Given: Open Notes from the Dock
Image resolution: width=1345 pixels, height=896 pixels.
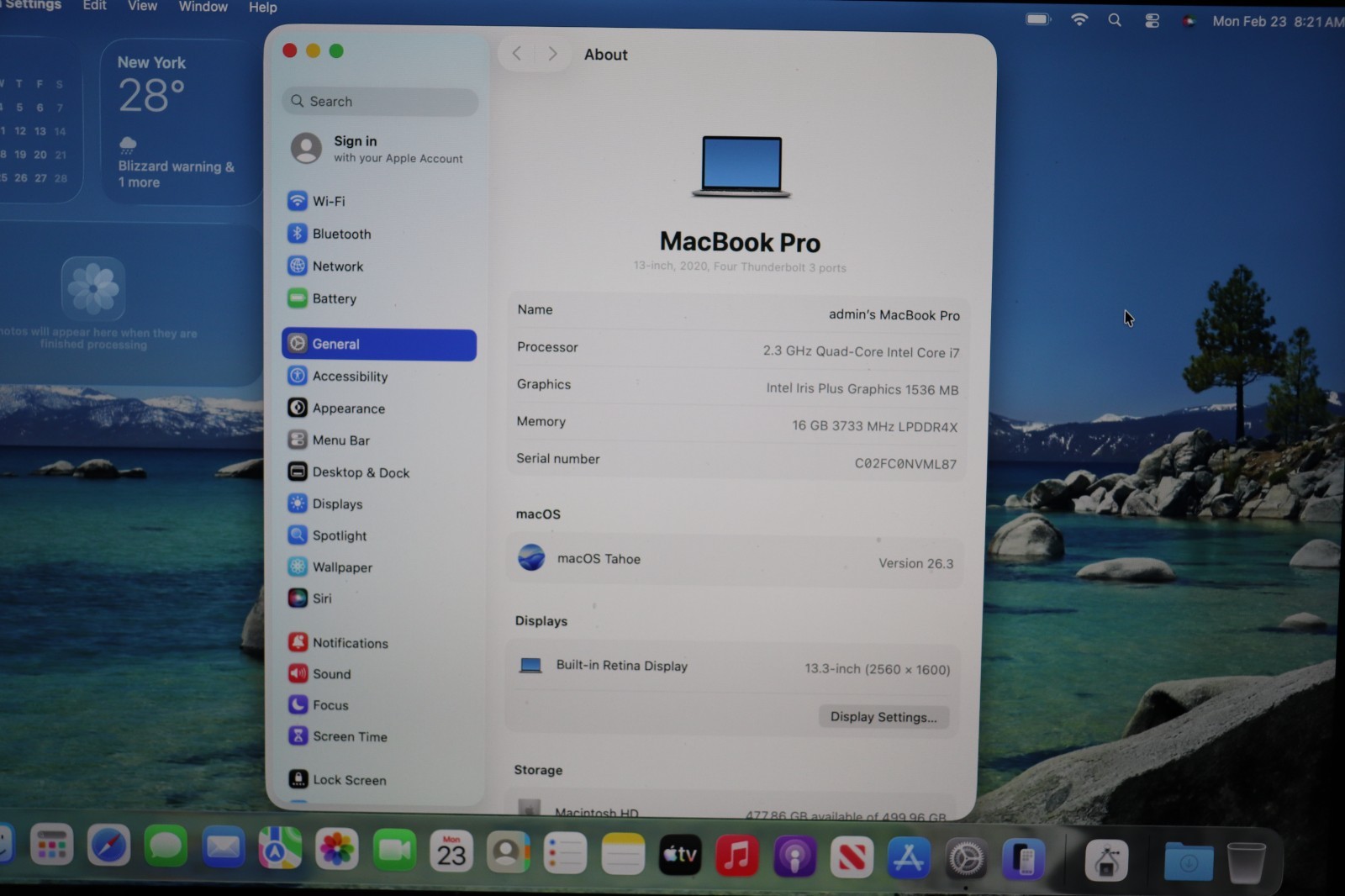Looking at the screenshot, I should pyautogui.click(x=623, y=855).
